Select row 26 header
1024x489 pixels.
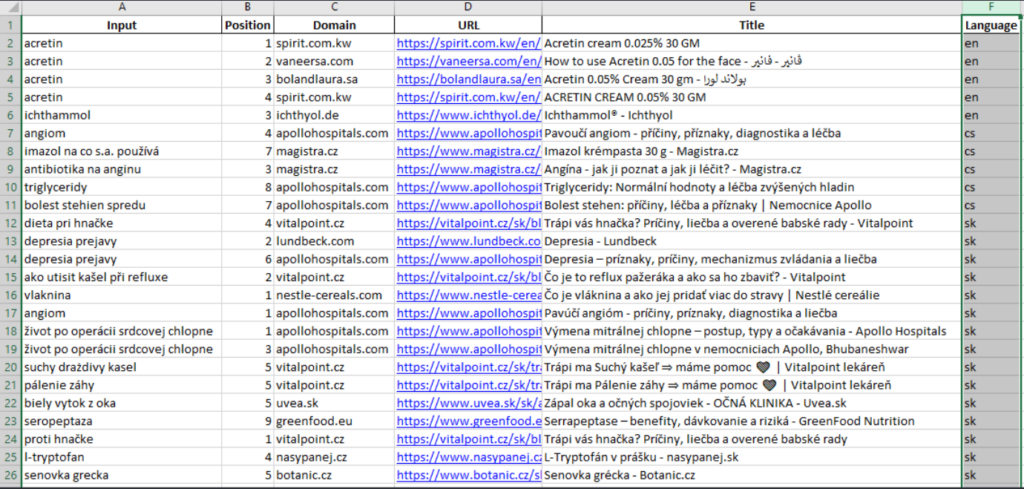10,475
